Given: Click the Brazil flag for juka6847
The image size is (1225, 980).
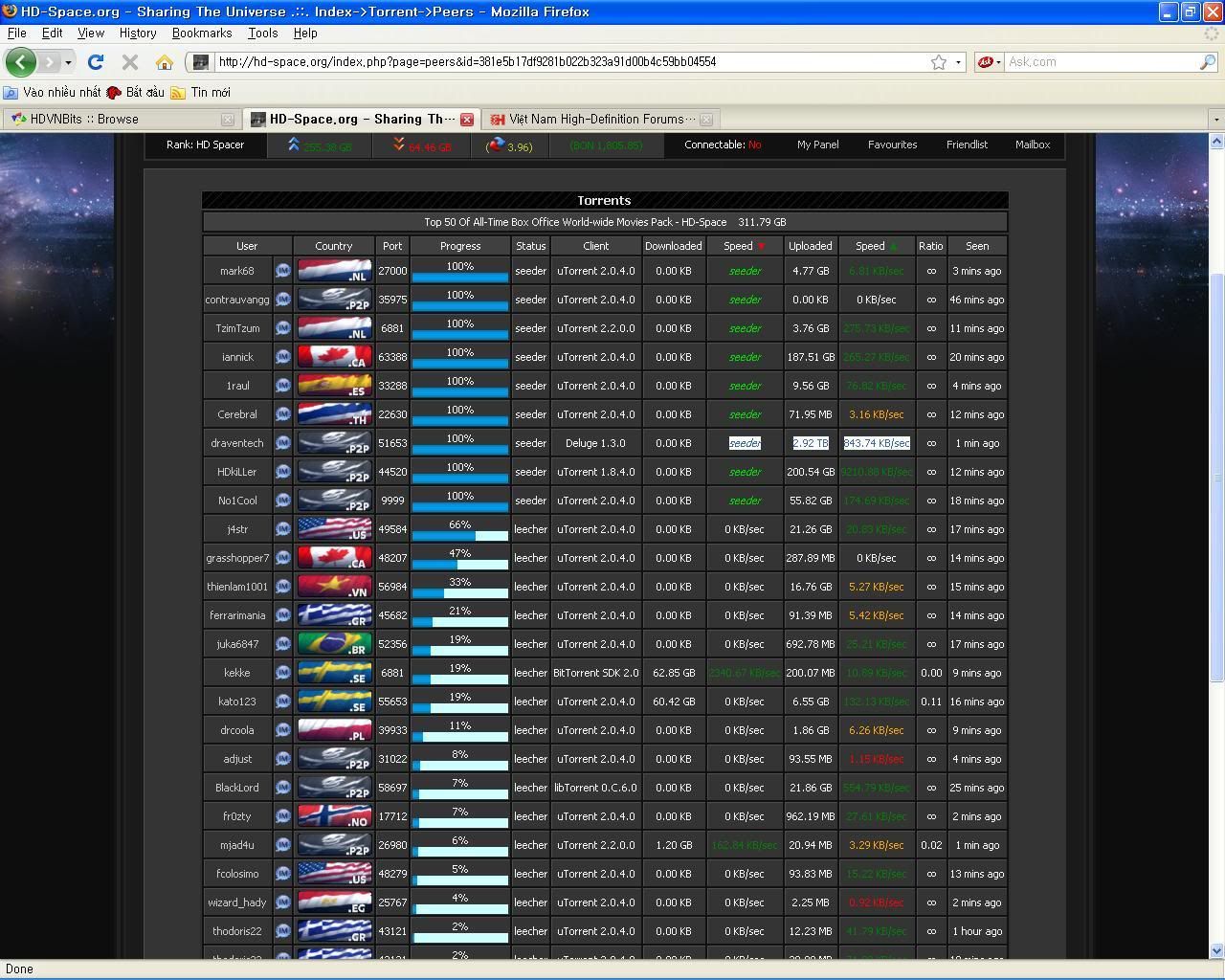Looking at the screenshot, I should point(334,644).
